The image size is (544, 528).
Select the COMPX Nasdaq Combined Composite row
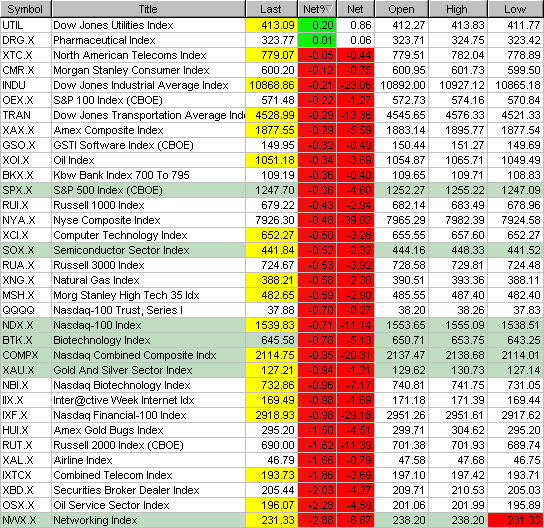pyautogui.click(x=272, y=355)
